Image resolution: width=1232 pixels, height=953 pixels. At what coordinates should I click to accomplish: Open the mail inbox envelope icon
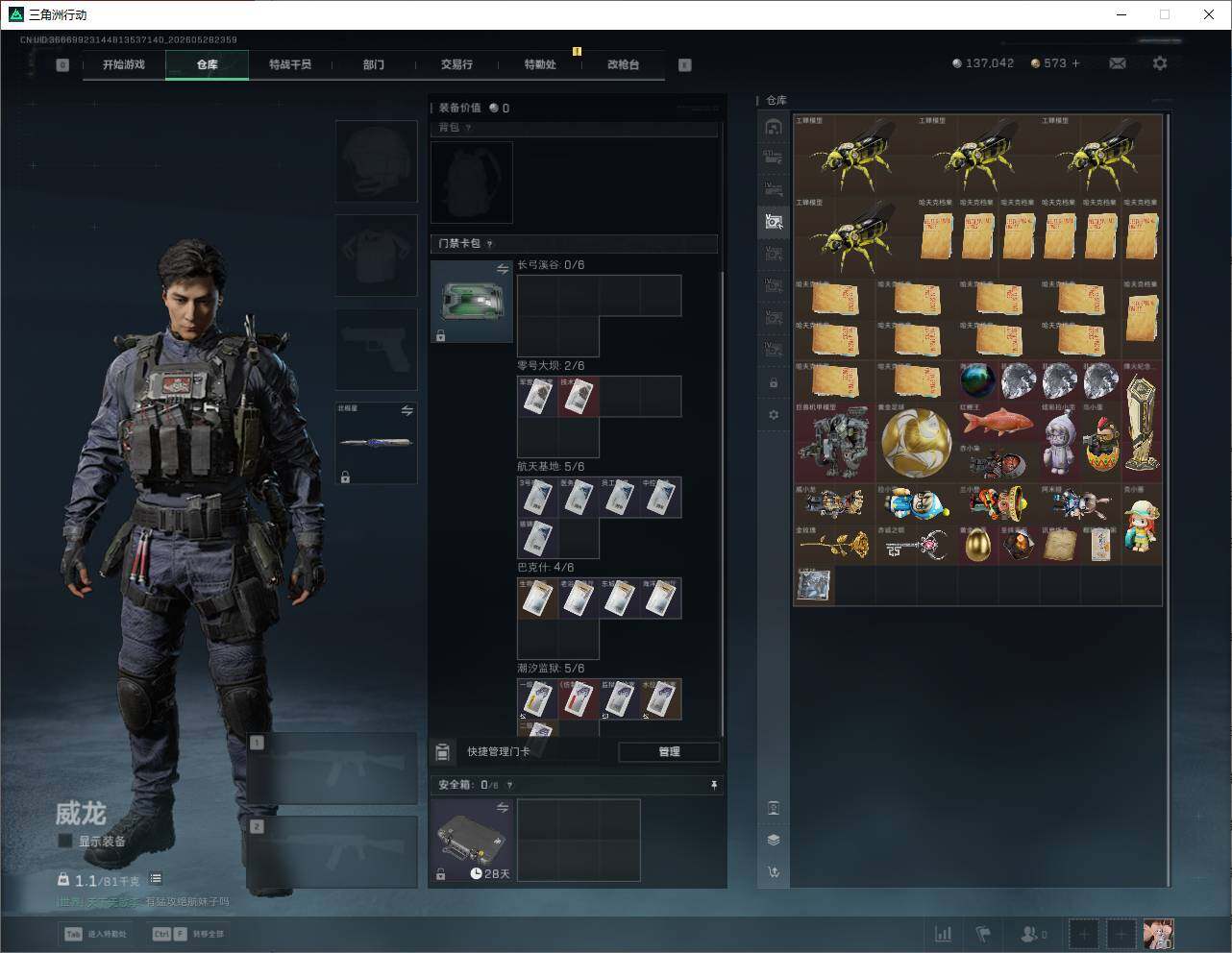(1117, 63)
